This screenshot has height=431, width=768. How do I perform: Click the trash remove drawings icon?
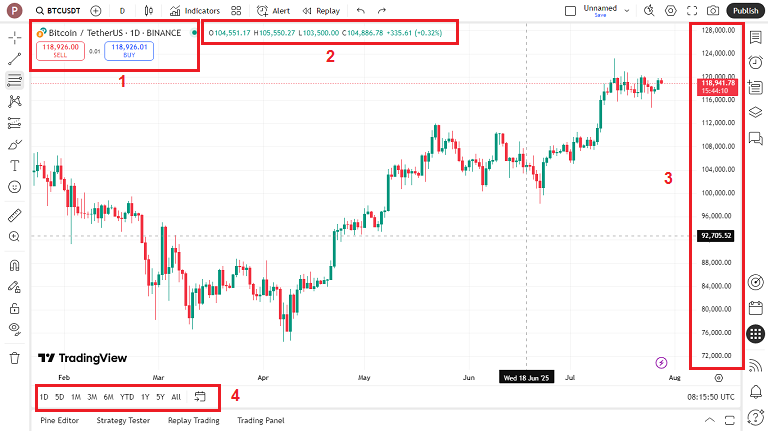click(15, 357)
